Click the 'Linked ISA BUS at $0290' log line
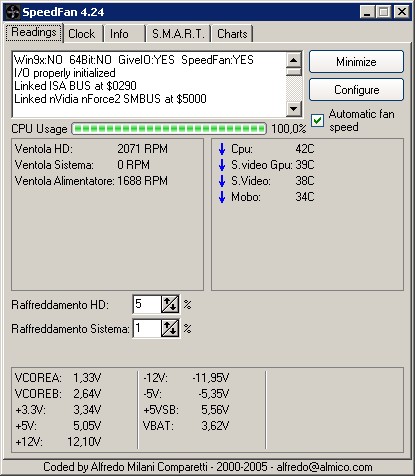The image size is (415, 476). (75, 86)
